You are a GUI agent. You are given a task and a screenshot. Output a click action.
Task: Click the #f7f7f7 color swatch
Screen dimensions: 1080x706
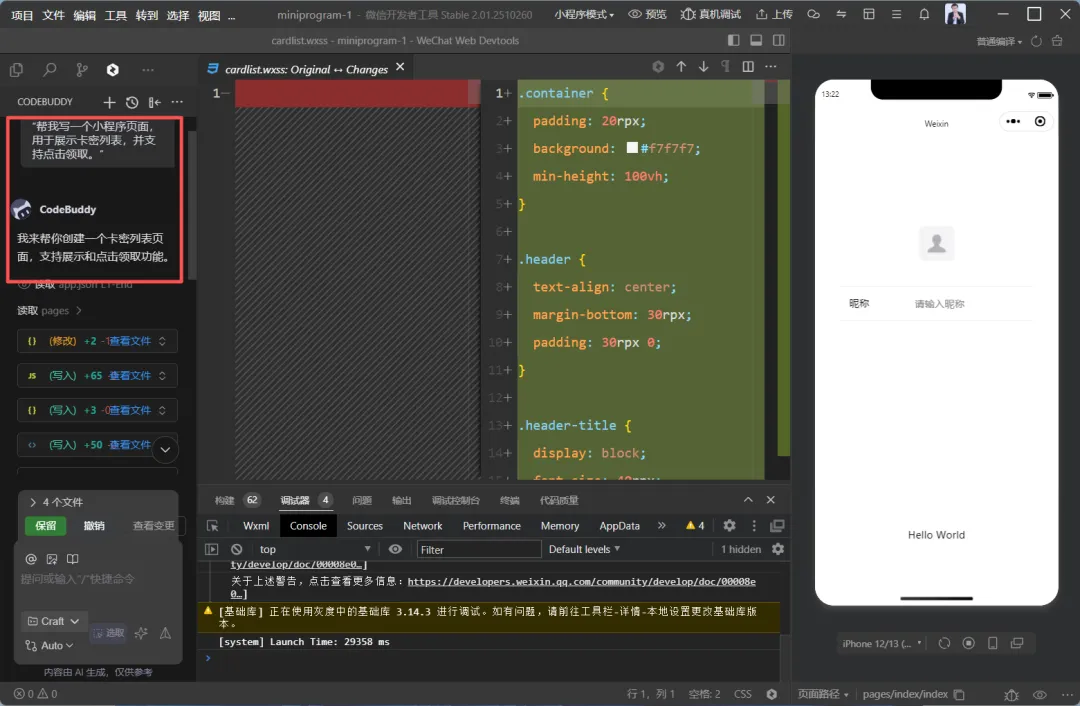point(632,148)
